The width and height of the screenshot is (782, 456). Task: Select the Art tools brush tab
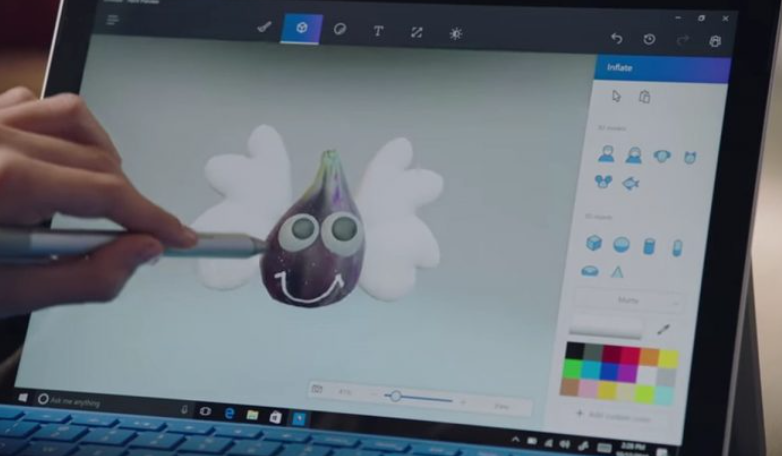pyautogui.click(x=265, y=29)
